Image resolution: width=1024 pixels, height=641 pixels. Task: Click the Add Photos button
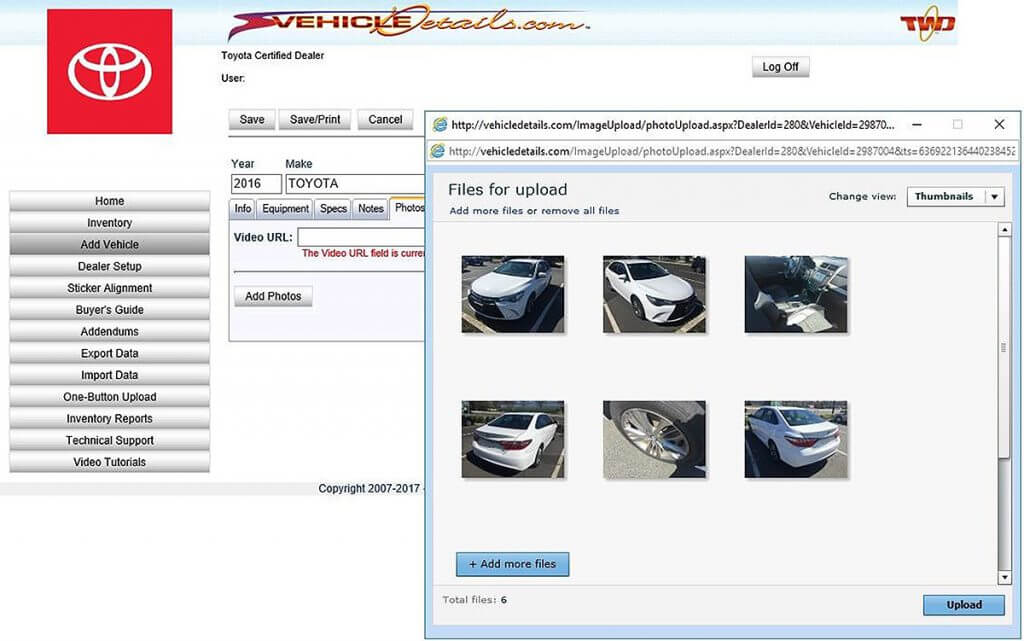[x=272, y=296]
